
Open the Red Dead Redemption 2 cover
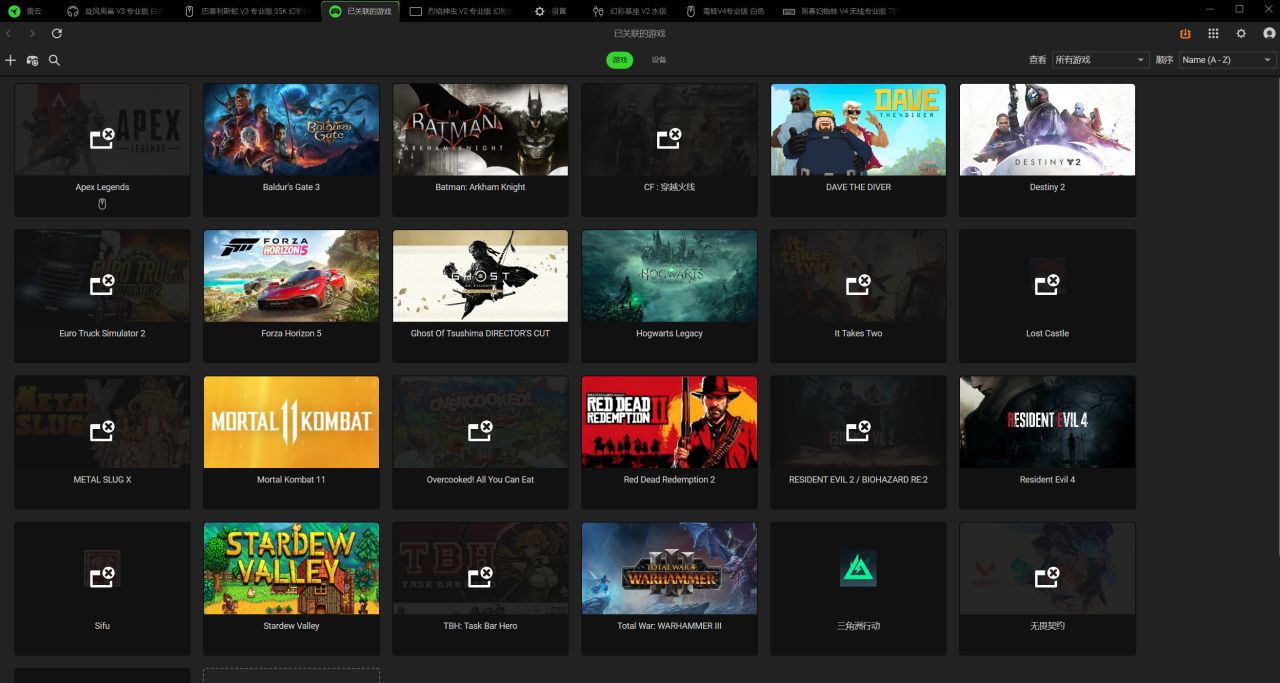coord(669,422)
